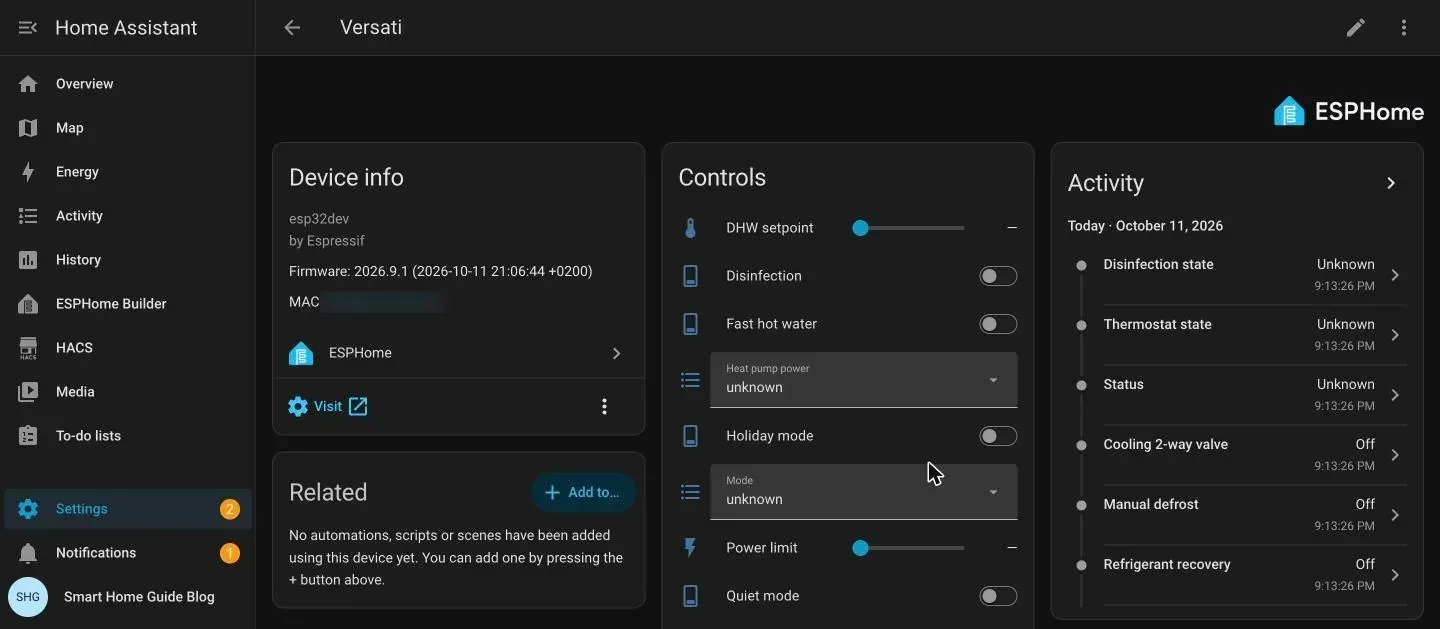
Task: Expand the Activity panel with its chevron
Action: pyautogui.click(x=1391, y=183)
